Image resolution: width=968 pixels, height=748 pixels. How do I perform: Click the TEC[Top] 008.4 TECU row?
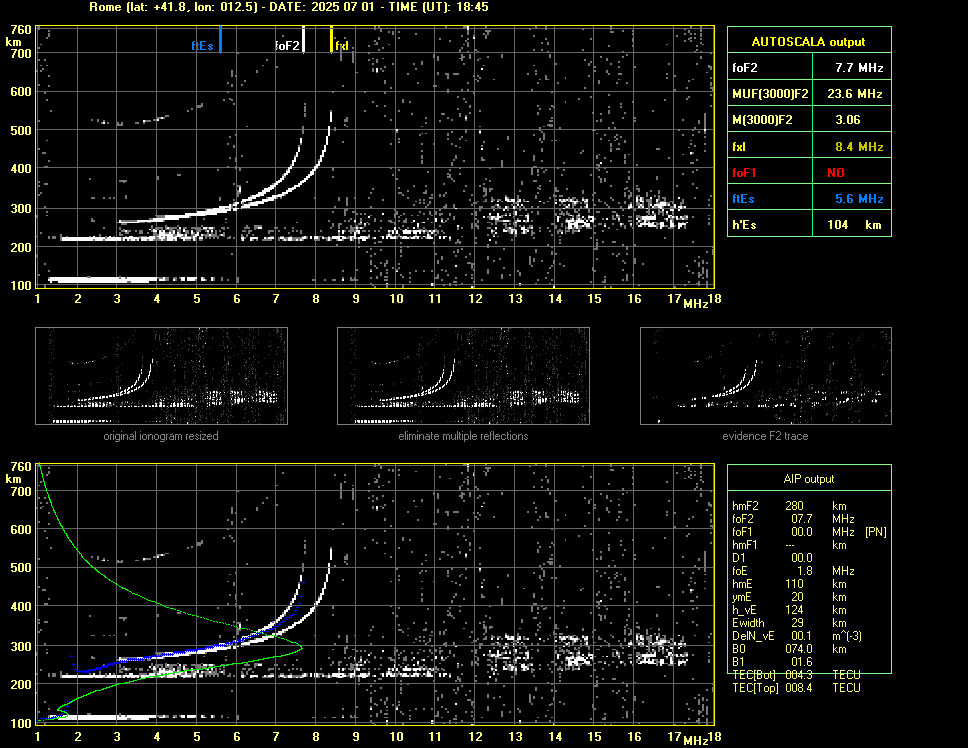pyautogui.click(x=796, y=688)
